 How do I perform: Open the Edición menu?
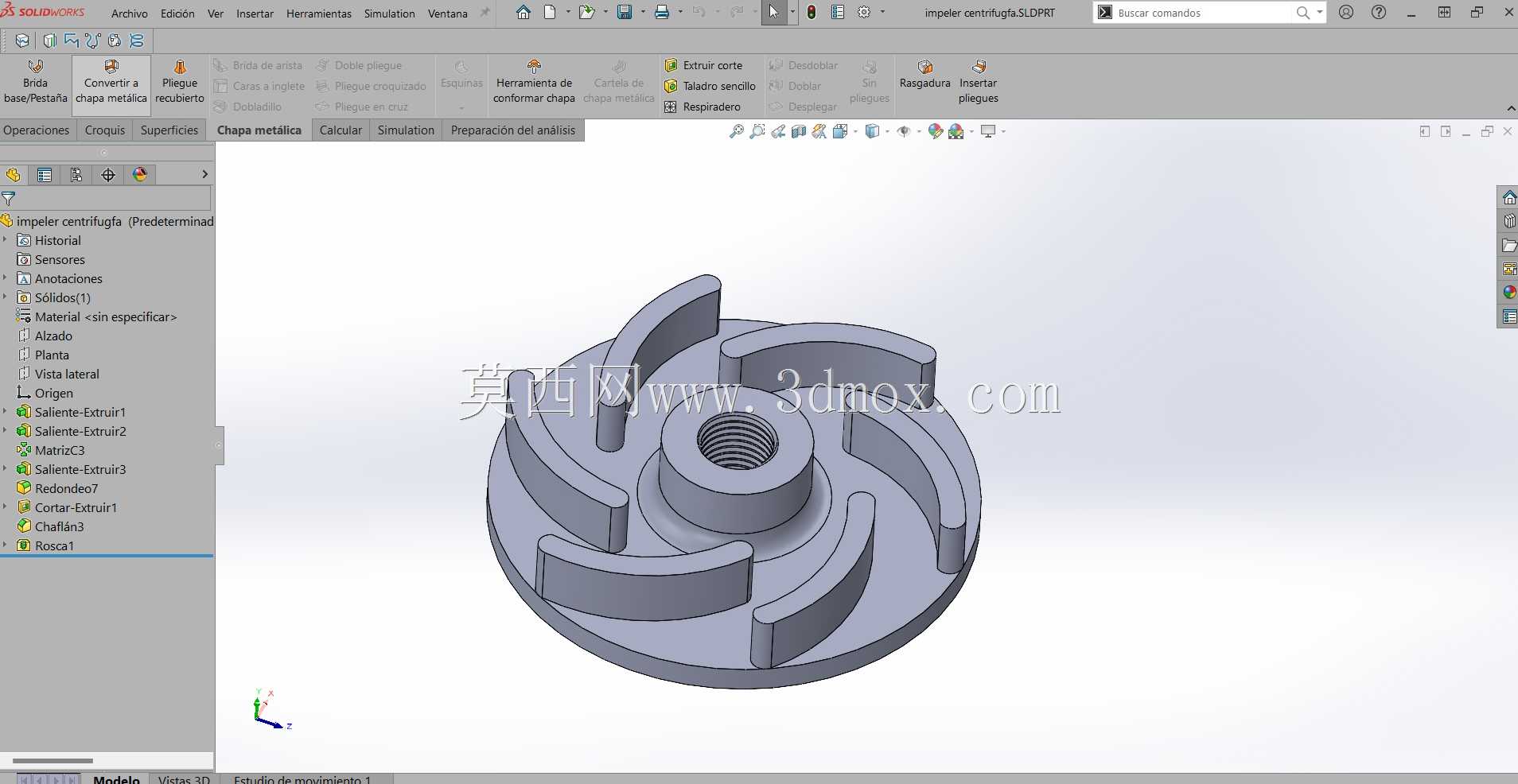177,14
